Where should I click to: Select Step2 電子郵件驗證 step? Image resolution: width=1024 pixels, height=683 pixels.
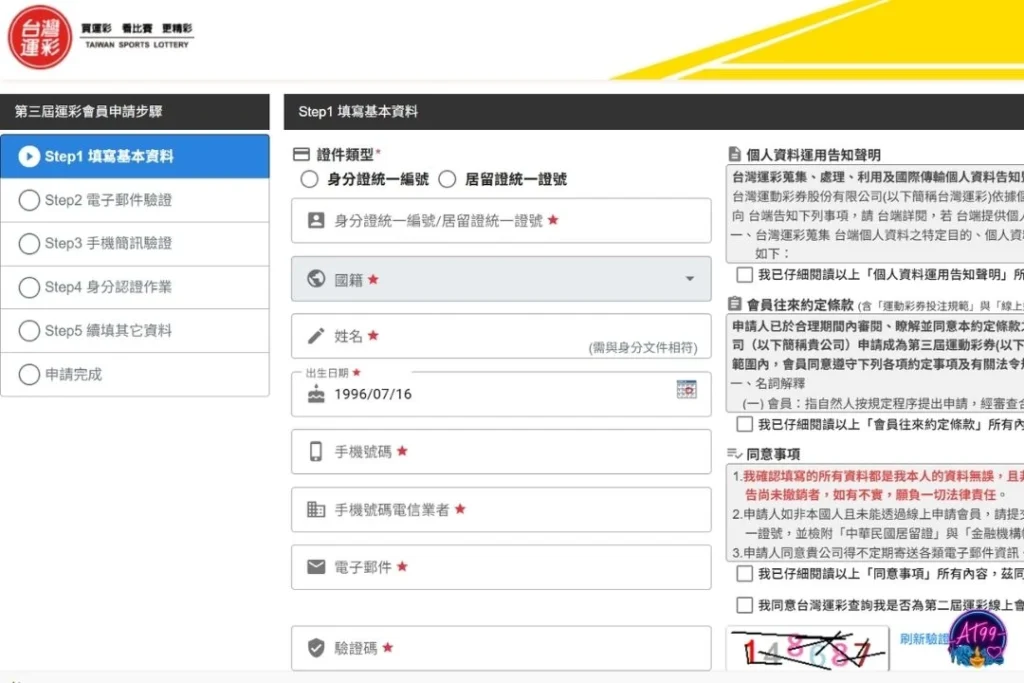click(x=135, y=200)
